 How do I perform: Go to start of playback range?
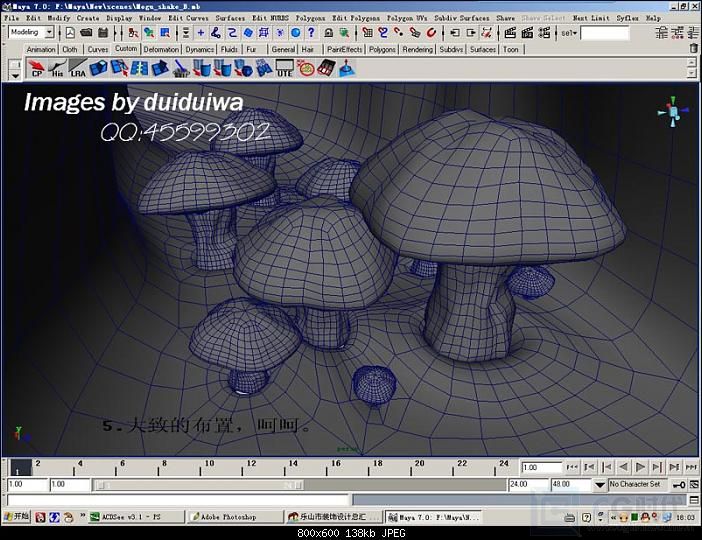pos(572,467)
